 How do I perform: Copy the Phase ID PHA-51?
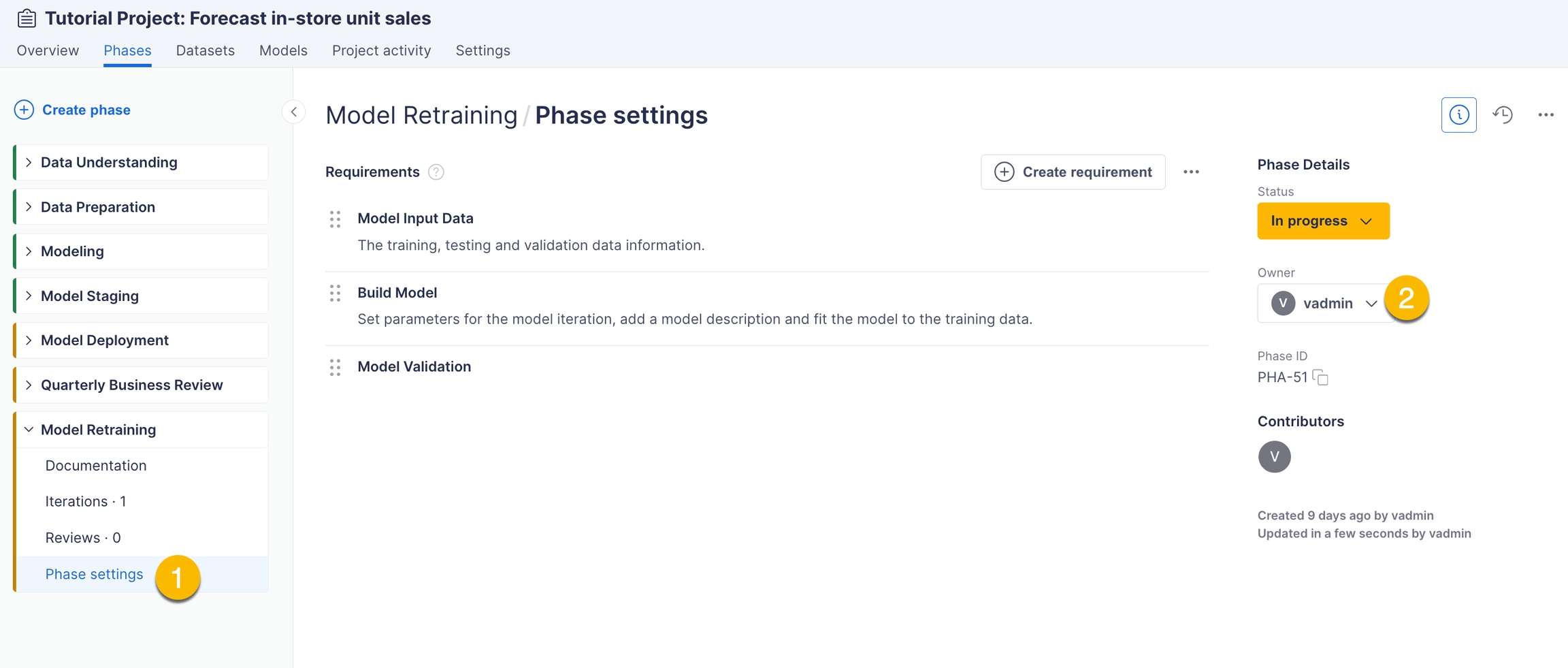1321,377
